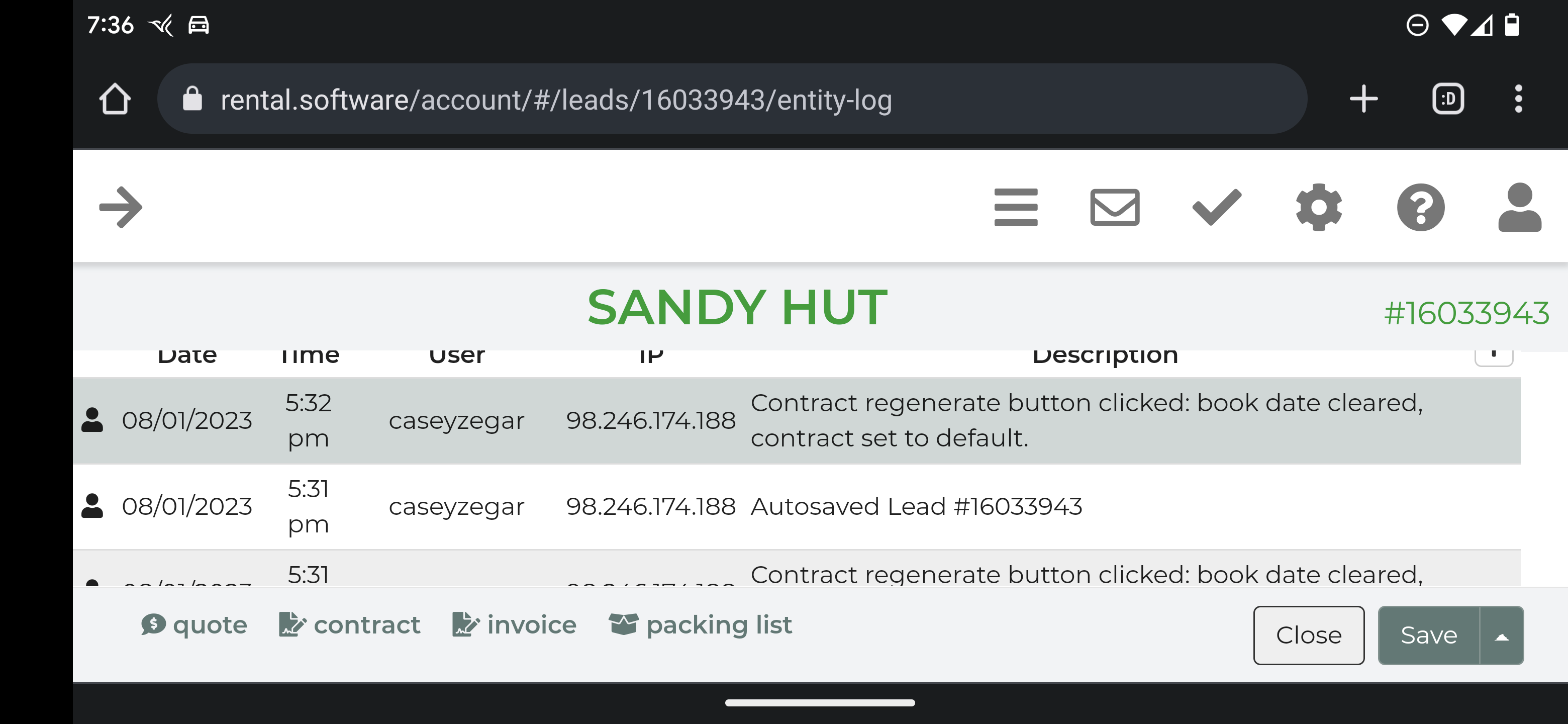This screenshot has width=1568, height=724.
Task: Click the forward arrow sidebar toggle
Action: pos(121,207)
